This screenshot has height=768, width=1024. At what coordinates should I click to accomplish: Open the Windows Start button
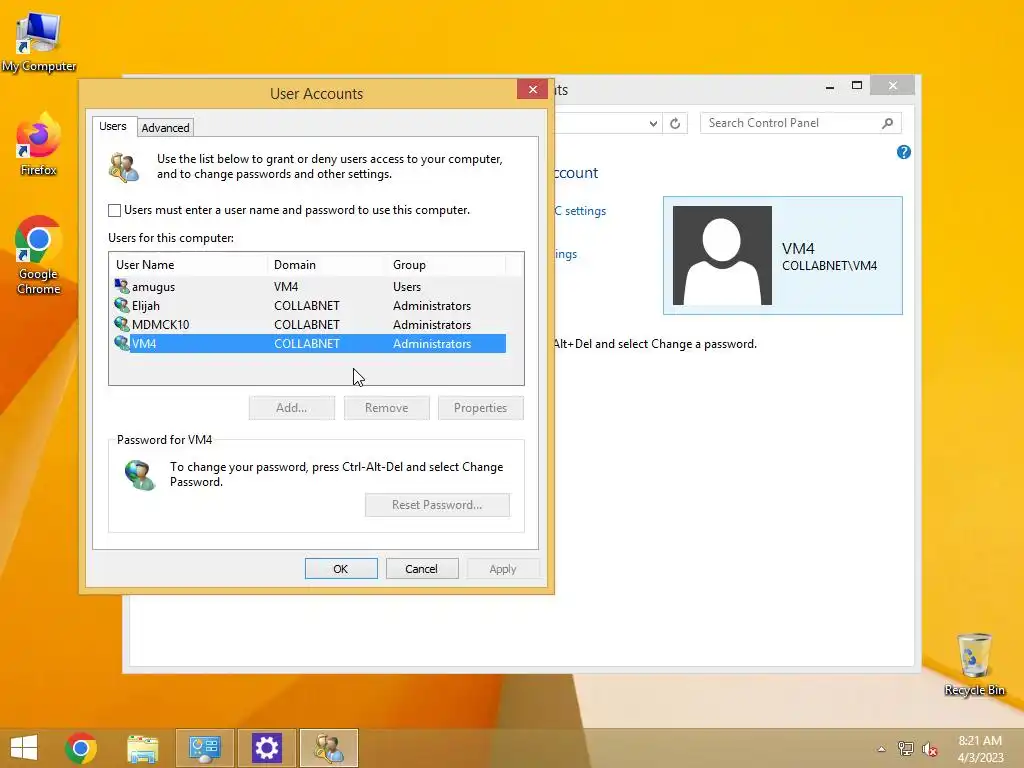point(24,748)
